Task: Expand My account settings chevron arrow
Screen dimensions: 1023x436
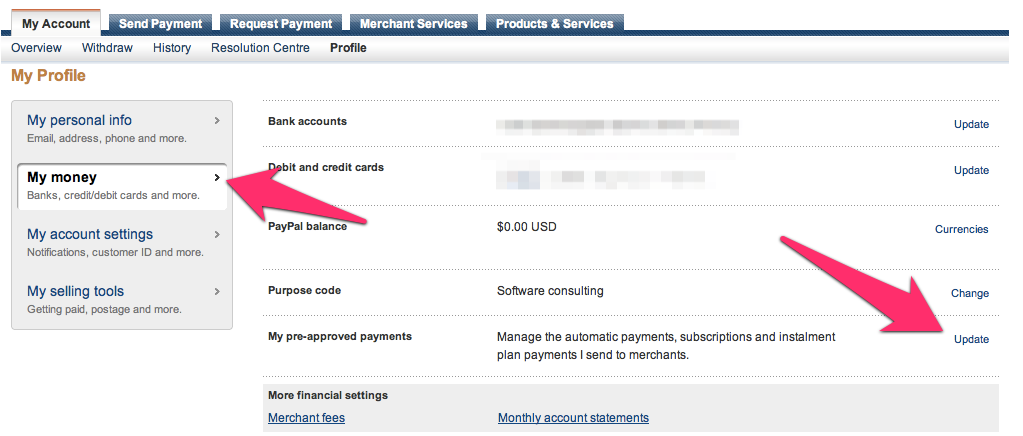Action: [217, 234]
